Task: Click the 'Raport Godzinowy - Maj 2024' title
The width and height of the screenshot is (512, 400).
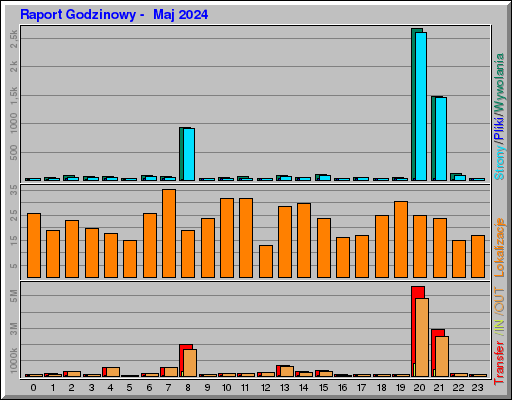Action: coord(114,15)
